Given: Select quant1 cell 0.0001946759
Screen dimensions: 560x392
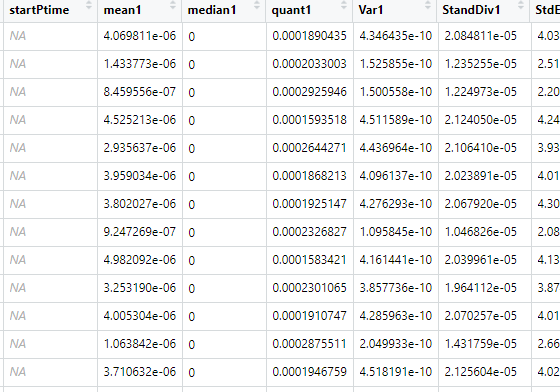Looking at the screenshot, I should (309, 372).
